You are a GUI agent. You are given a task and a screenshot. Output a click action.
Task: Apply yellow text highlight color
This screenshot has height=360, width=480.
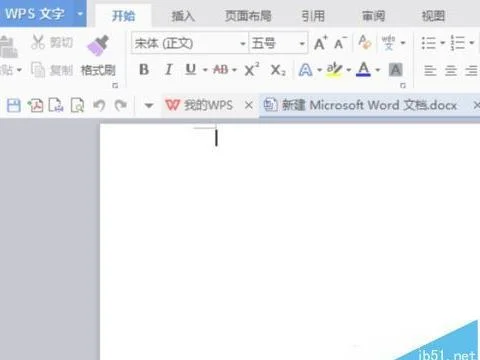click(334, 70)
